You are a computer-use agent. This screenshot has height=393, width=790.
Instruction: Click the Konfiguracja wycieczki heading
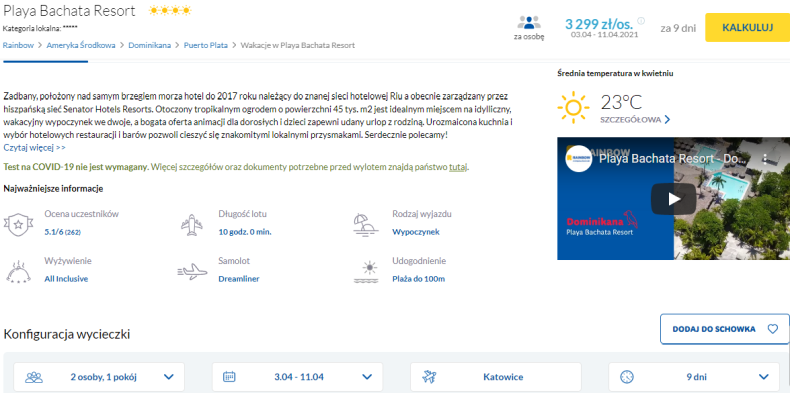(67, 334)
